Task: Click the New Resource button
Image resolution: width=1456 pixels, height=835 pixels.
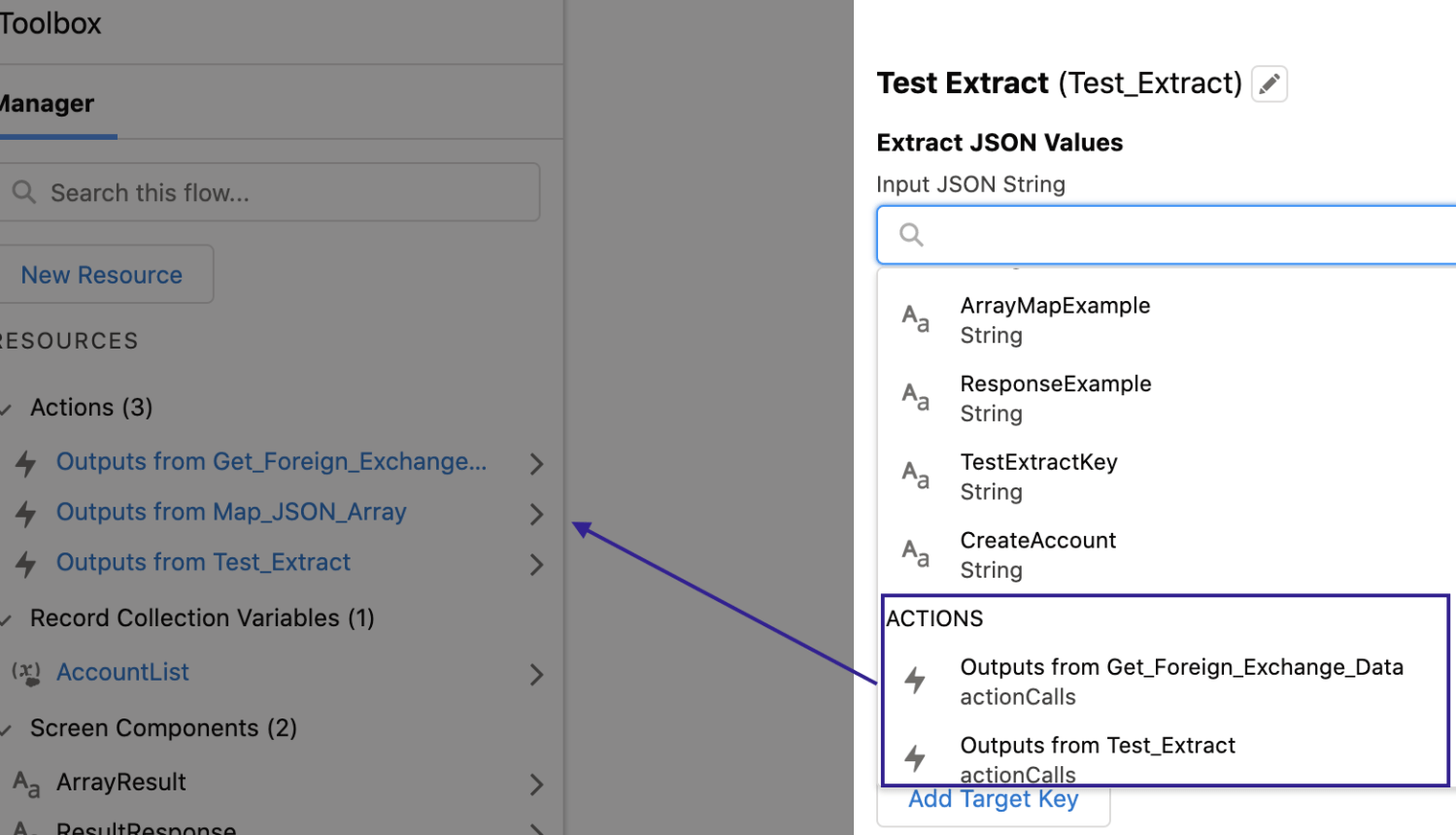Action: [101, 274]
